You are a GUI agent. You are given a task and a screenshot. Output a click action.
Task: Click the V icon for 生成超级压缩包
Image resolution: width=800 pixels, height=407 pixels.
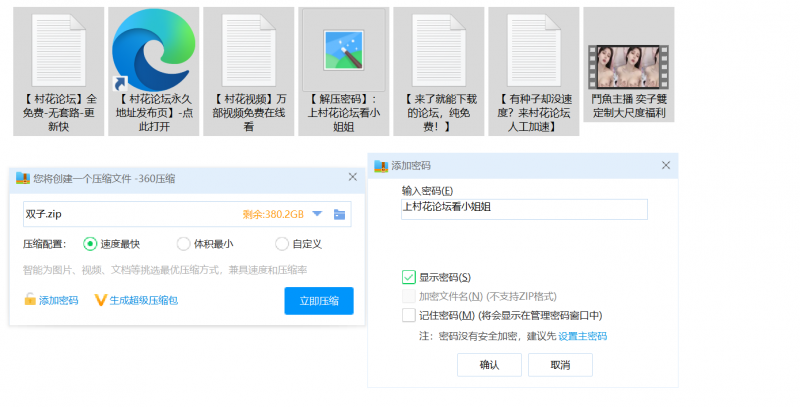[100, 300]
